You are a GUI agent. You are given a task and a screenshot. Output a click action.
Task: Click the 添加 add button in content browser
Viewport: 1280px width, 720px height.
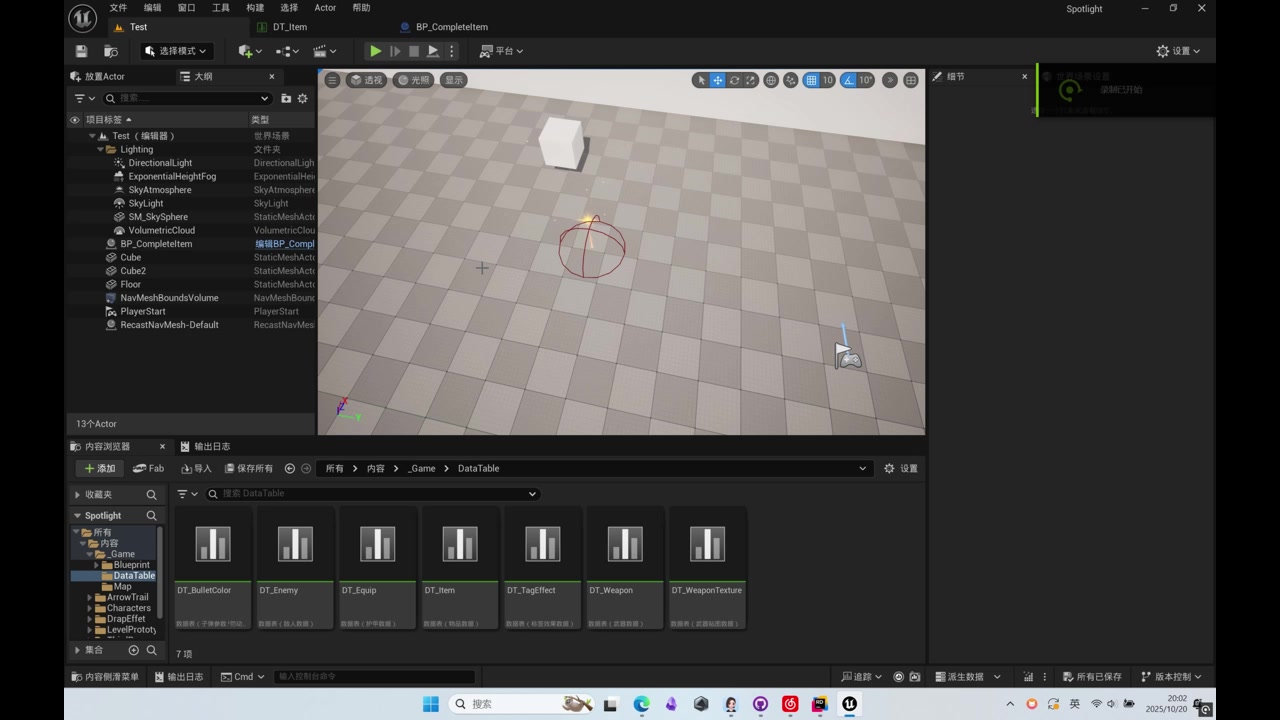point(100,468)
